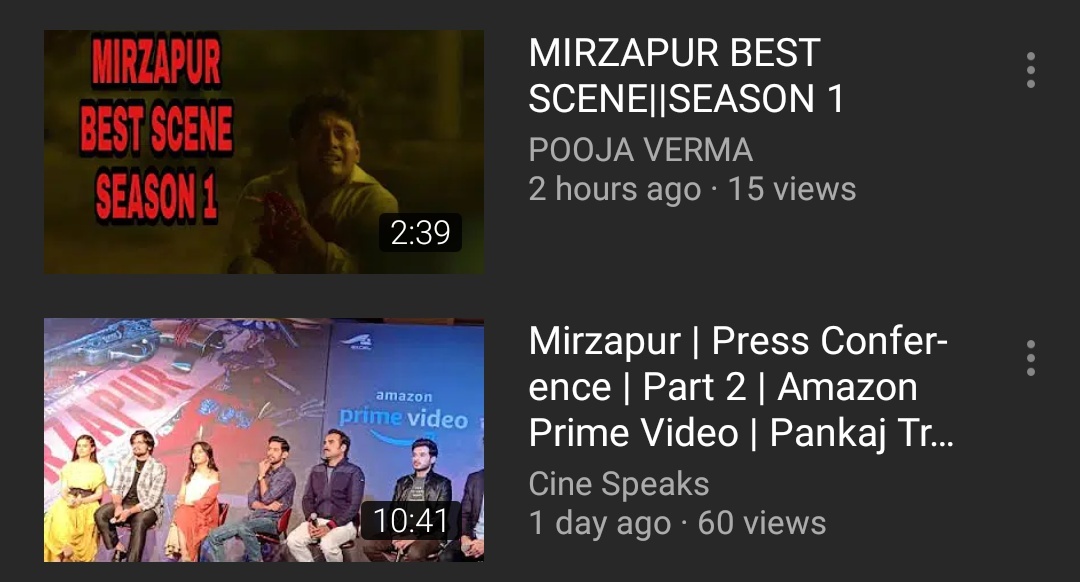Open title MIRZAPUR BEST SCENE||SEASON 1
The height and width of the screenshot is (582, 1080).
[686, 76]
